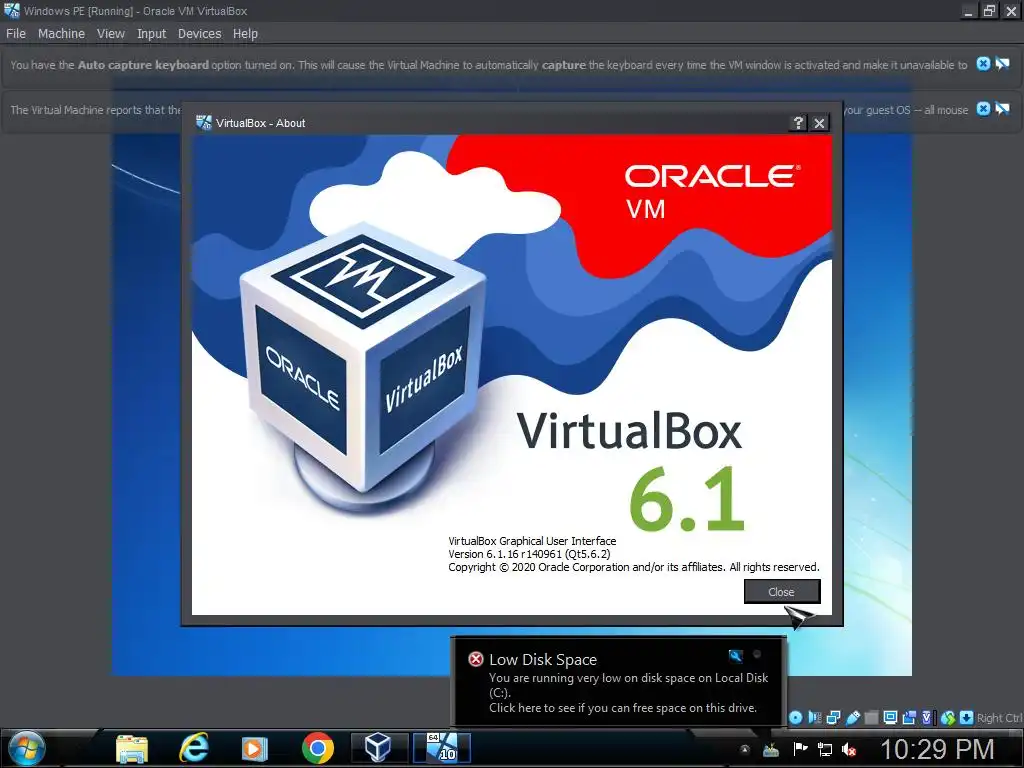Image resolution: width=1024 pixels, height=768 pixels.
Task: Click the Oracle copyright 2020 line
Action: point(633,567)
